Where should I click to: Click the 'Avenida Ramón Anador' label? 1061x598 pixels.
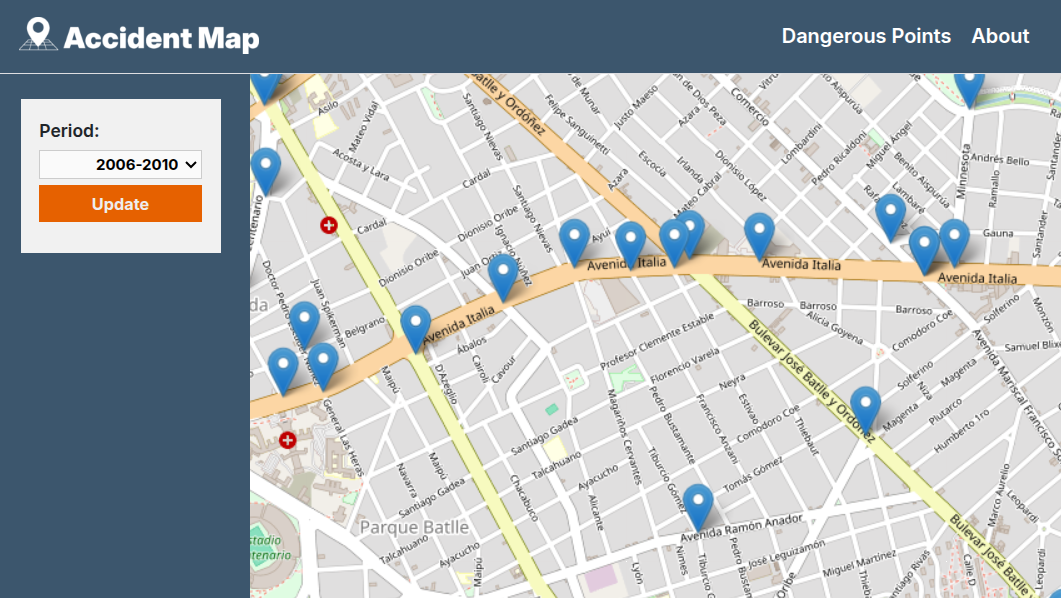(741, 528)
